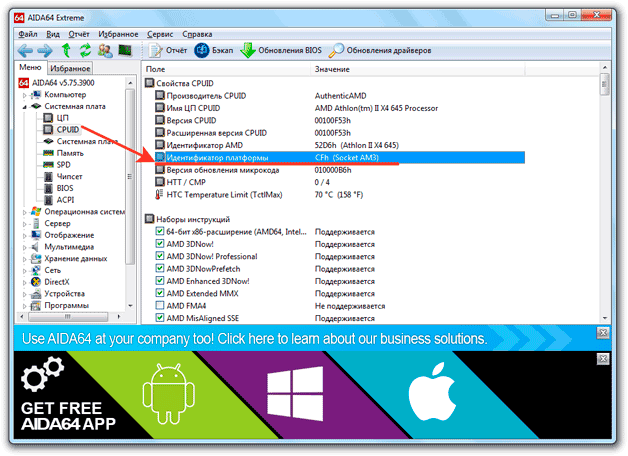Go up a level with the green arrow
The image size is (628, 456).
tap(66, 50)
